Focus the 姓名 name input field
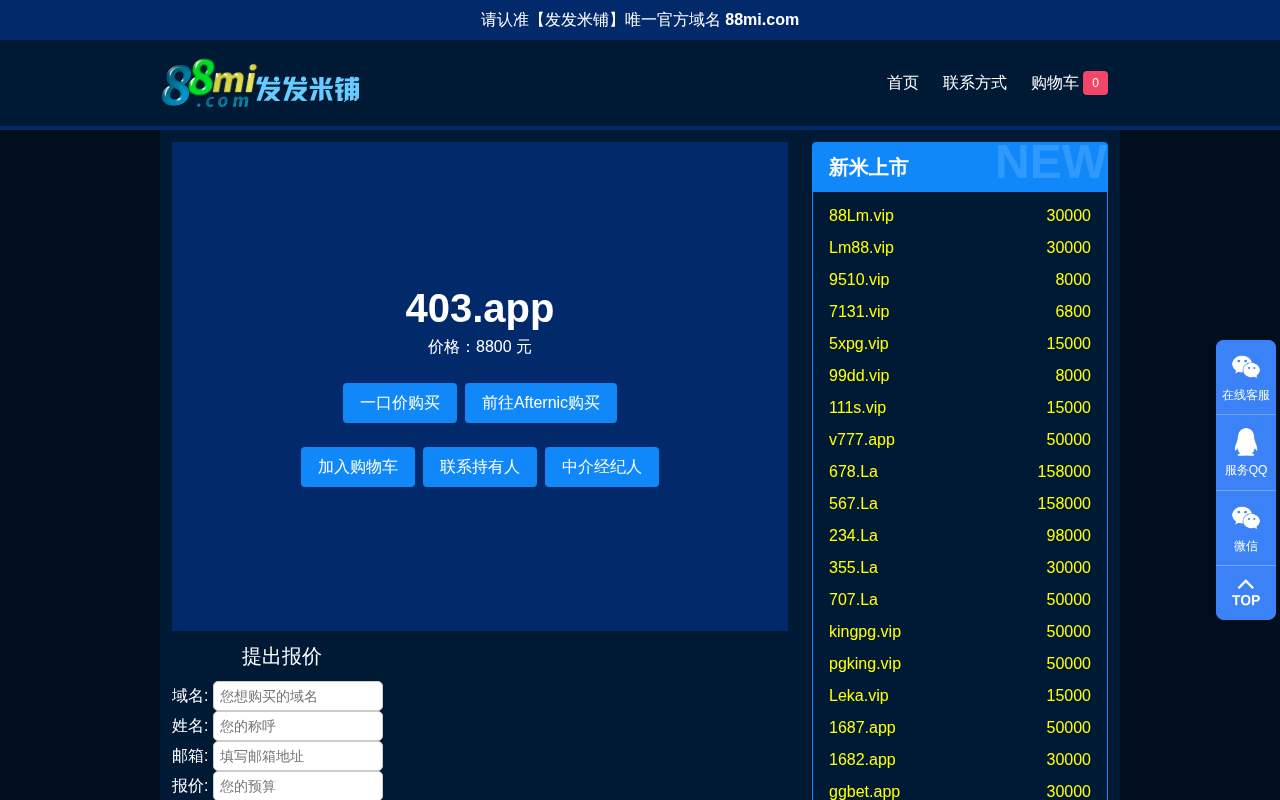The width and height of the screenshot is (1280, 800). 298,726
